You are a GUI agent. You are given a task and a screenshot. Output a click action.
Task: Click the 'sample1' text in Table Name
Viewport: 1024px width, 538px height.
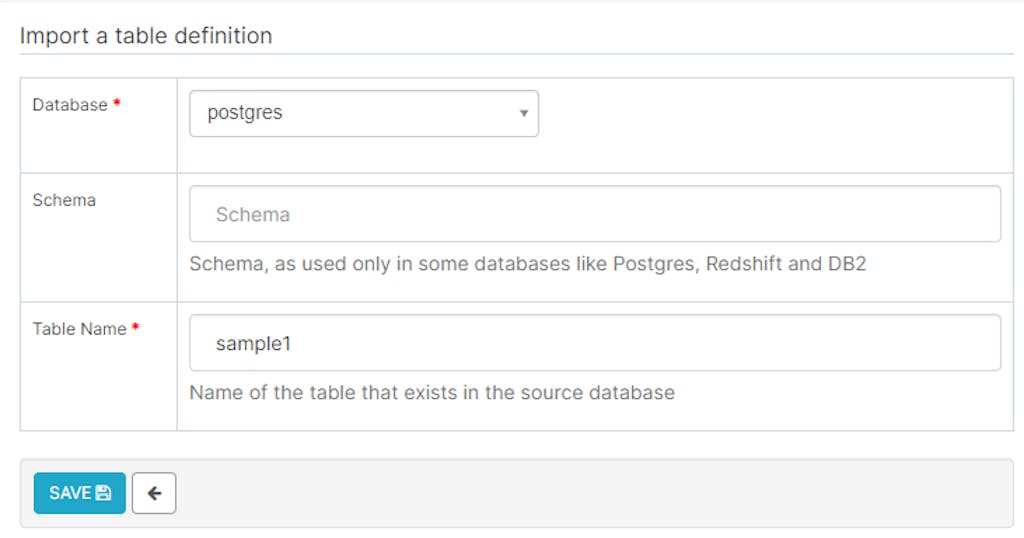click(x=253, y=343)
